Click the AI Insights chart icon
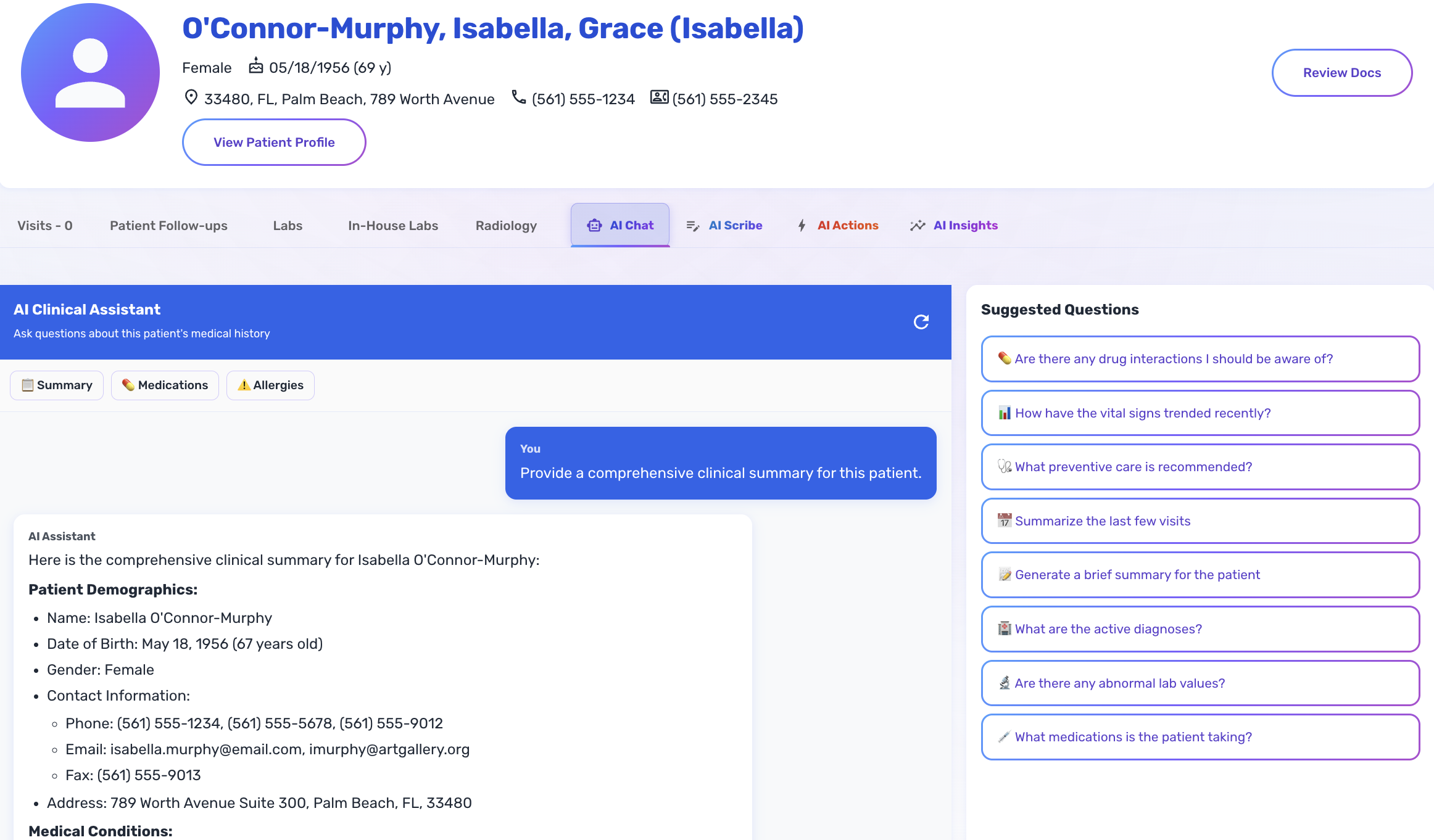 (x=918, y=226)
